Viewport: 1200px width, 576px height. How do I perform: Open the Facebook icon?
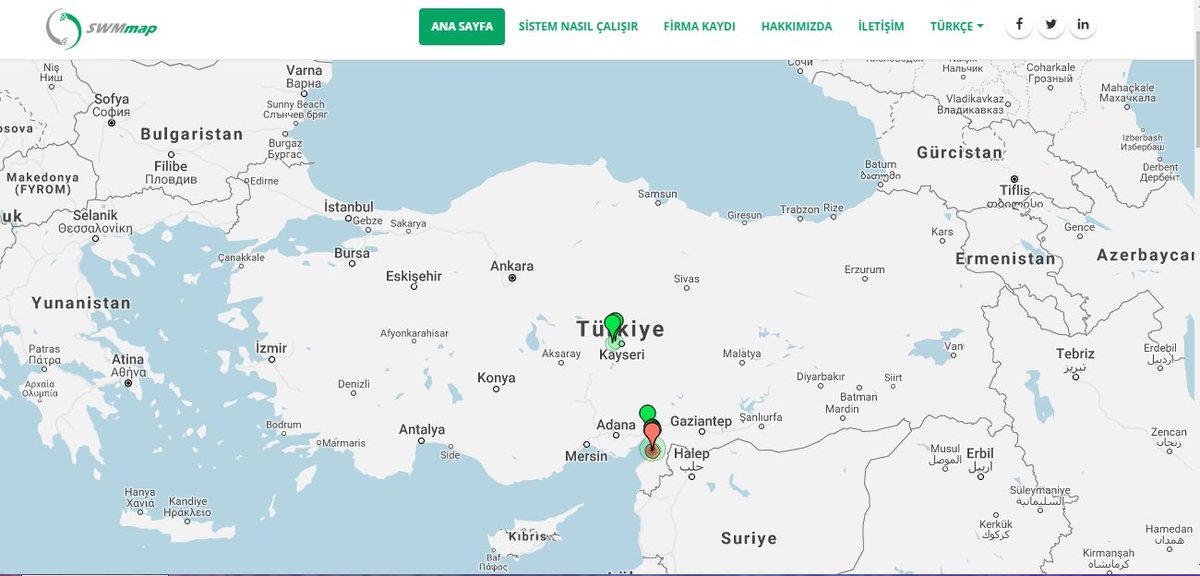[1019, 22]
